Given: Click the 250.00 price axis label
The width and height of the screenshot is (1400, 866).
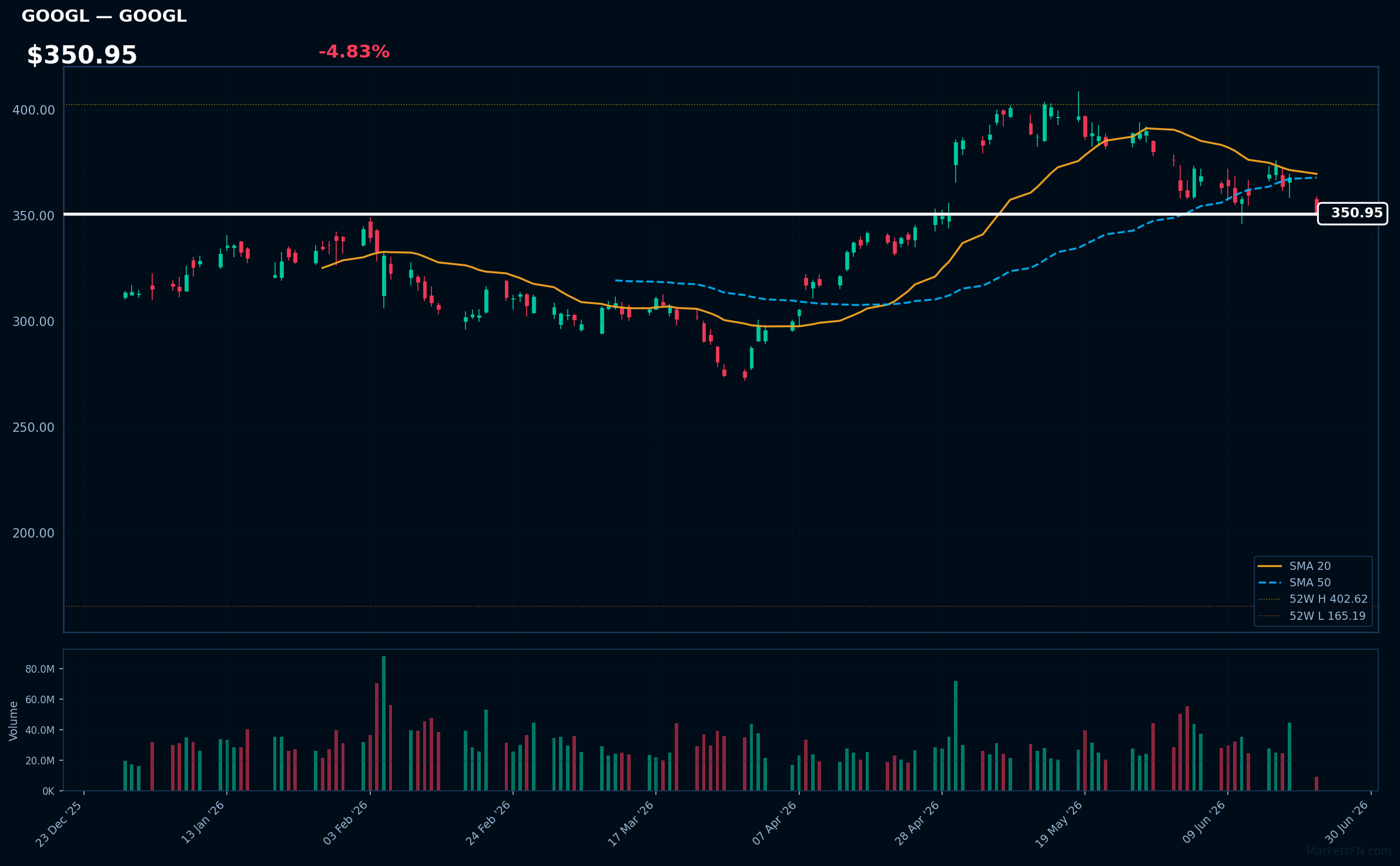Looking at the screenshot, I should [34, 428].
